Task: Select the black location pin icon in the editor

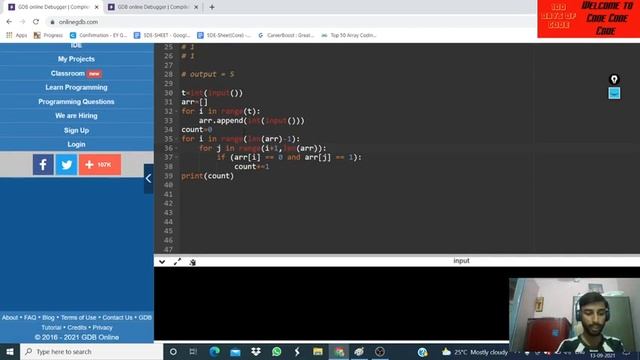Action: (614, 79)
